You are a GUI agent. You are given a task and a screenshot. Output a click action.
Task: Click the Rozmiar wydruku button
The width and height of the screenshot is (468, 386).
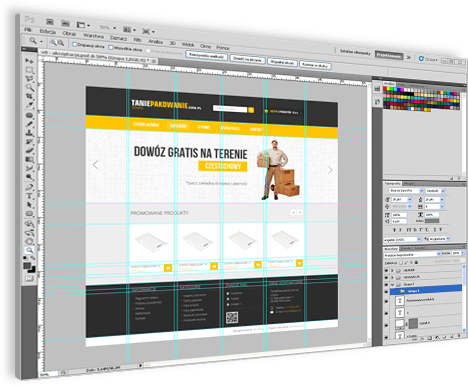tap(315, 65)
